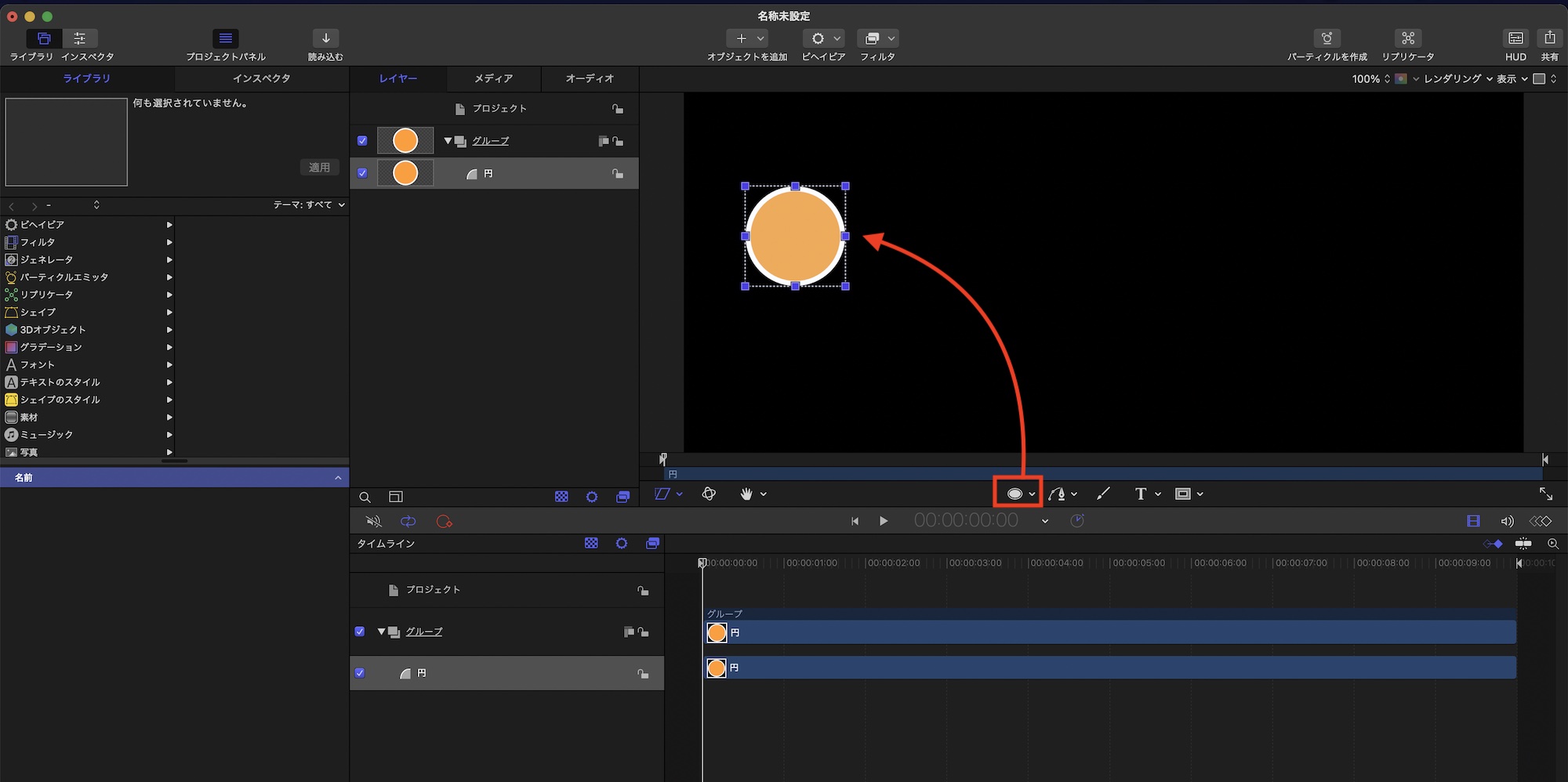This screenshot has height=782, width=1568.
Task: Uncheck the 円 layer checkbox in Layers list
Action: 362,173
